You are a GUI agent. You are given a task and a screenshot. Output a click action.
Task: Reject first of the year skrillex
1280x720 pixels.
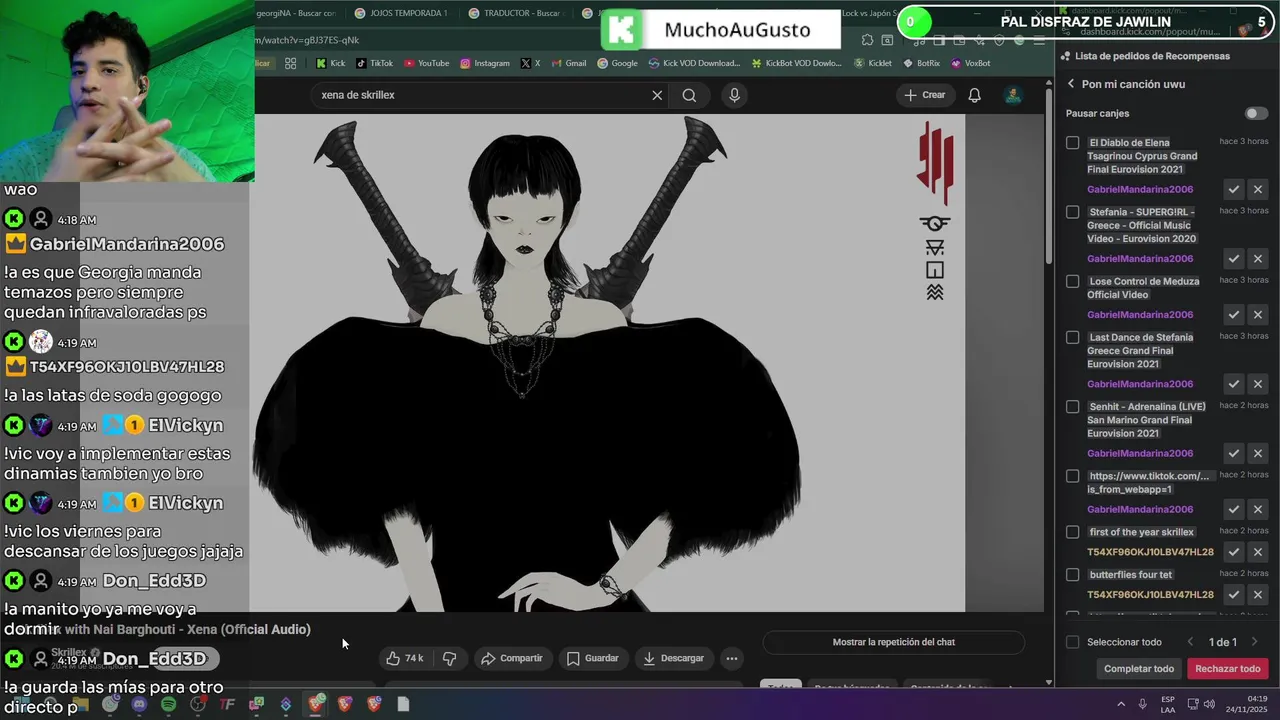pos(1258,552)
